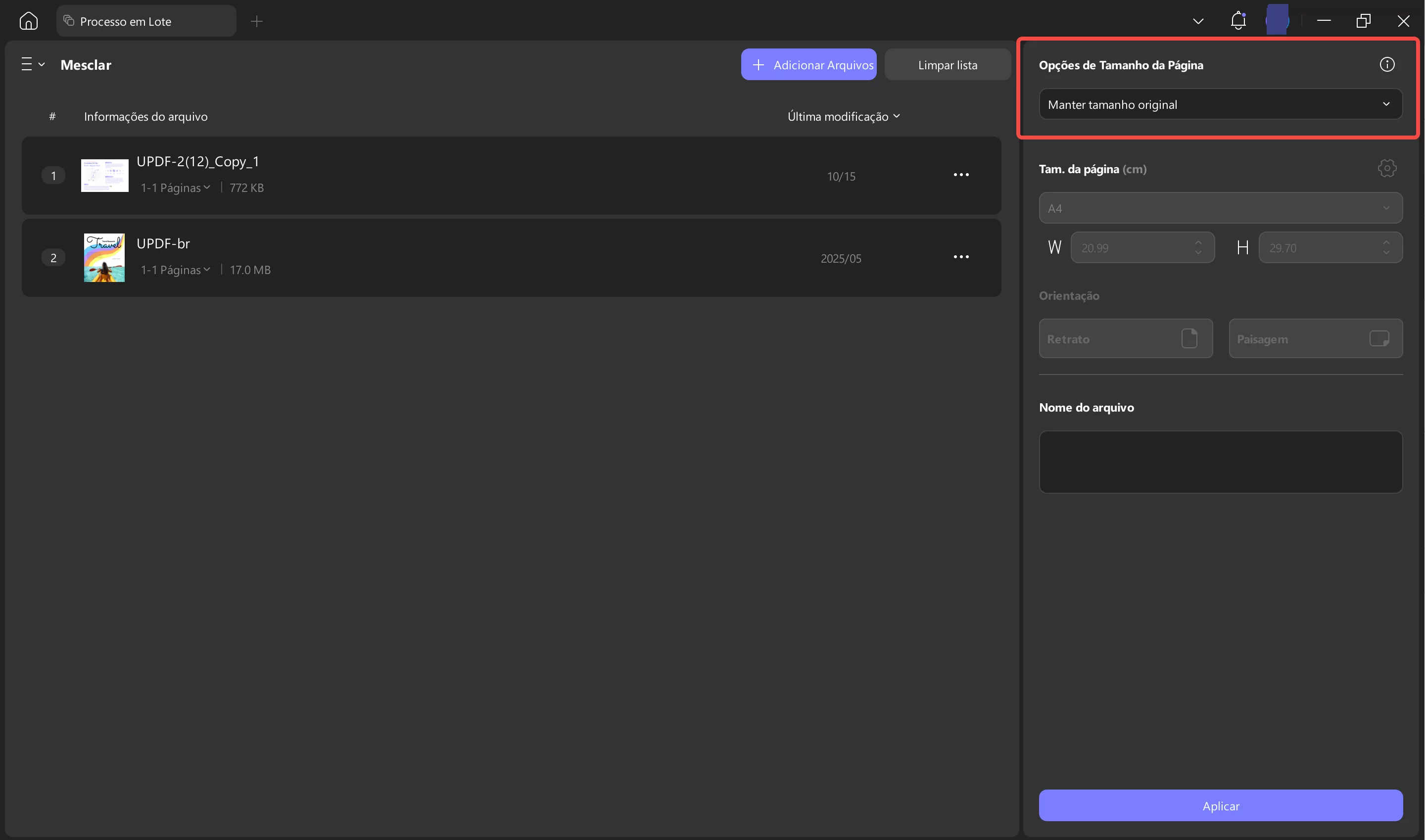
Task: Open the Mesclar tool list menu
Action: point(32,64)
